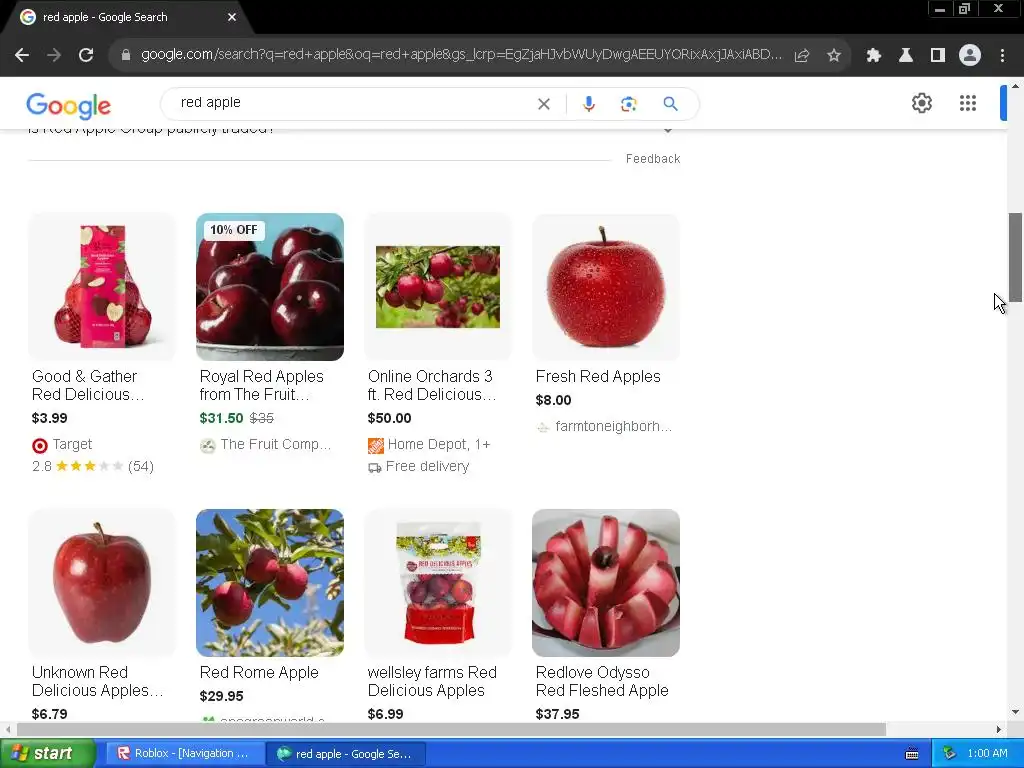
Task: Open wellsley farms Red Delicious Apples title
Action: click(x=432, y=681)
